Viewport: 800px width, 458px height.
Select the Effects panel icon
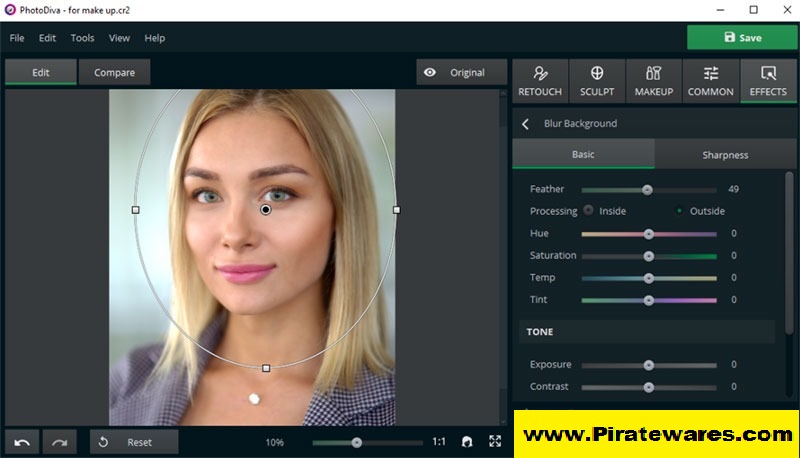(x=768, y=81)
